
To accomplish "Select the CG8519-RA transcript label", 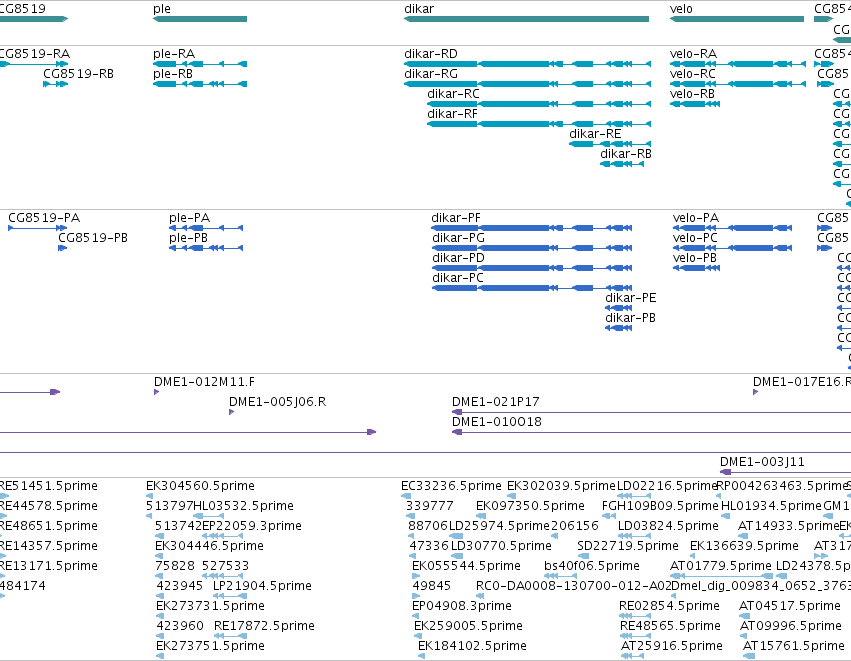I will click(x=35, y=54).
